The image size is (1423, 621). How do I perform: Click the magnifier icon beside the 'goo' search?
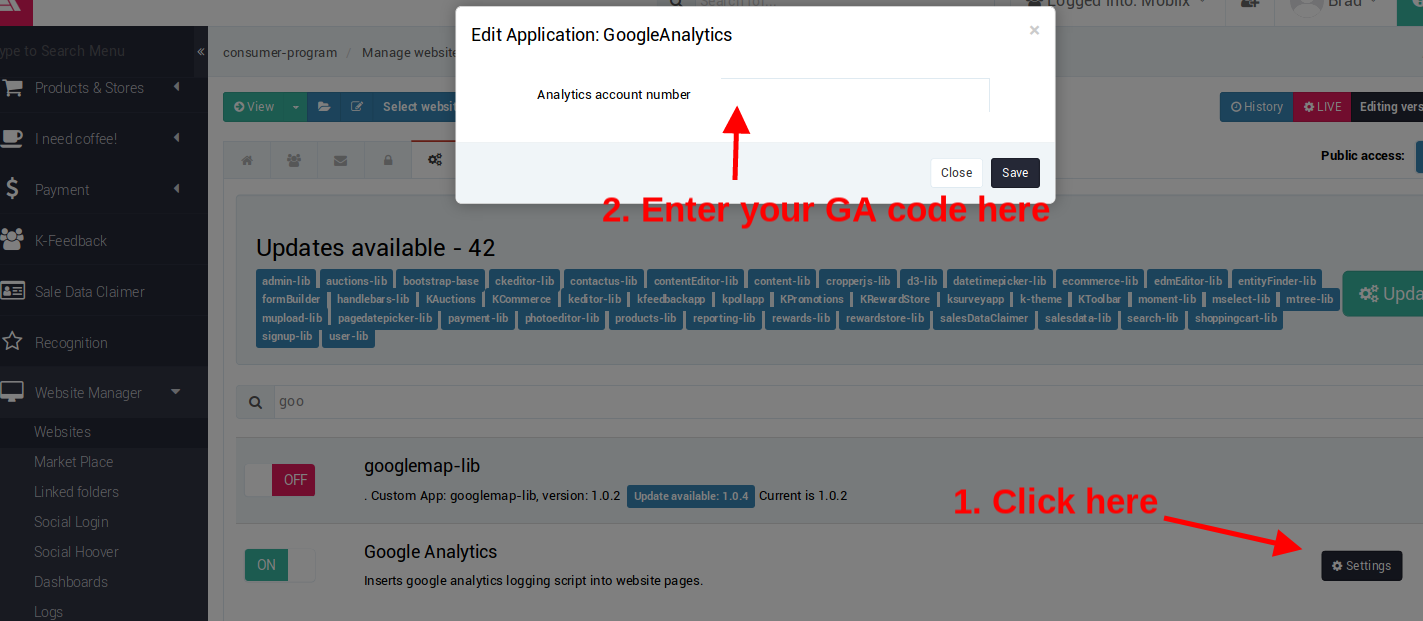click(x=256, y=402)
